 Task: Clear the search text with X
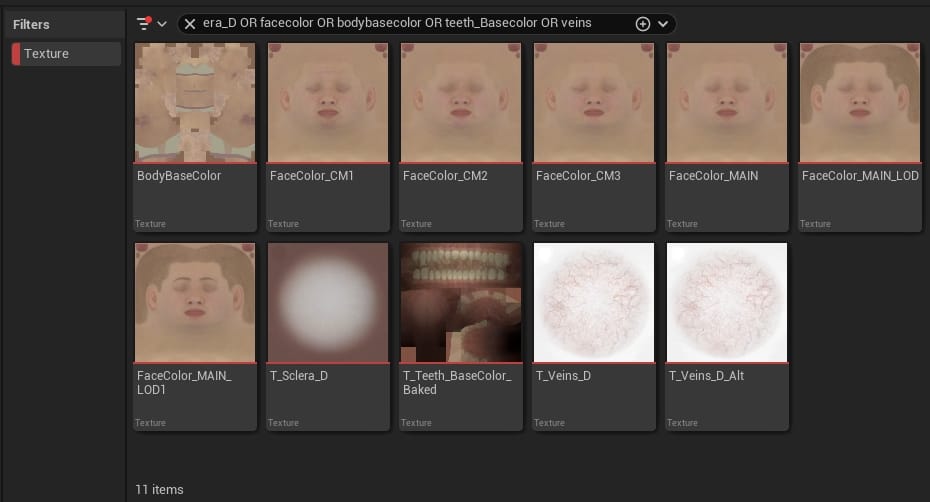coord(190,24)
